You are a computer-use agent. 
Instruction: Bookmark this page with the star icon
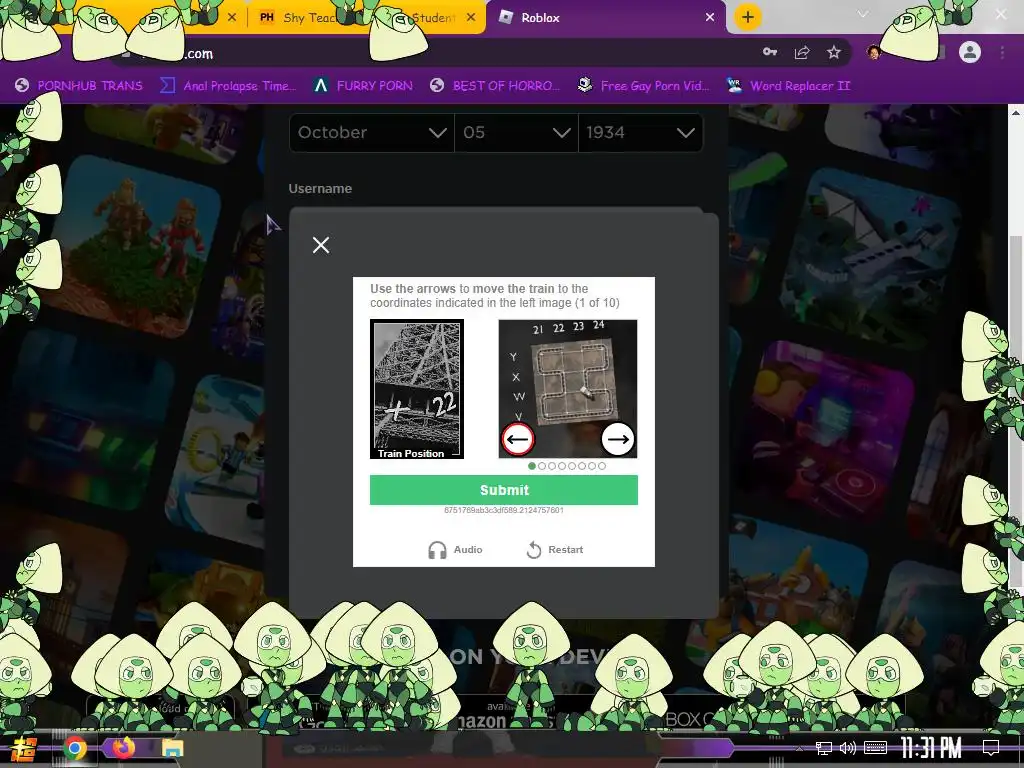click(x=834, y=53)
